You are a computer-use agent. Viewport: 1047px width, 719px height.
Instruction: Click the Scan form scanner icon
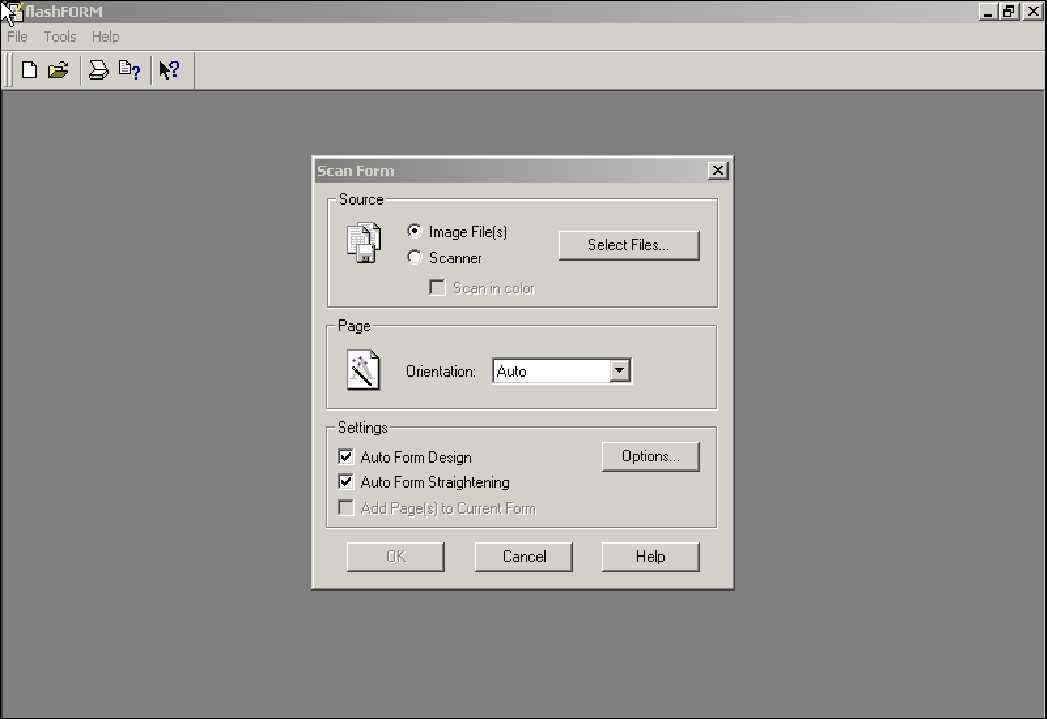click(x=98, y=70)
